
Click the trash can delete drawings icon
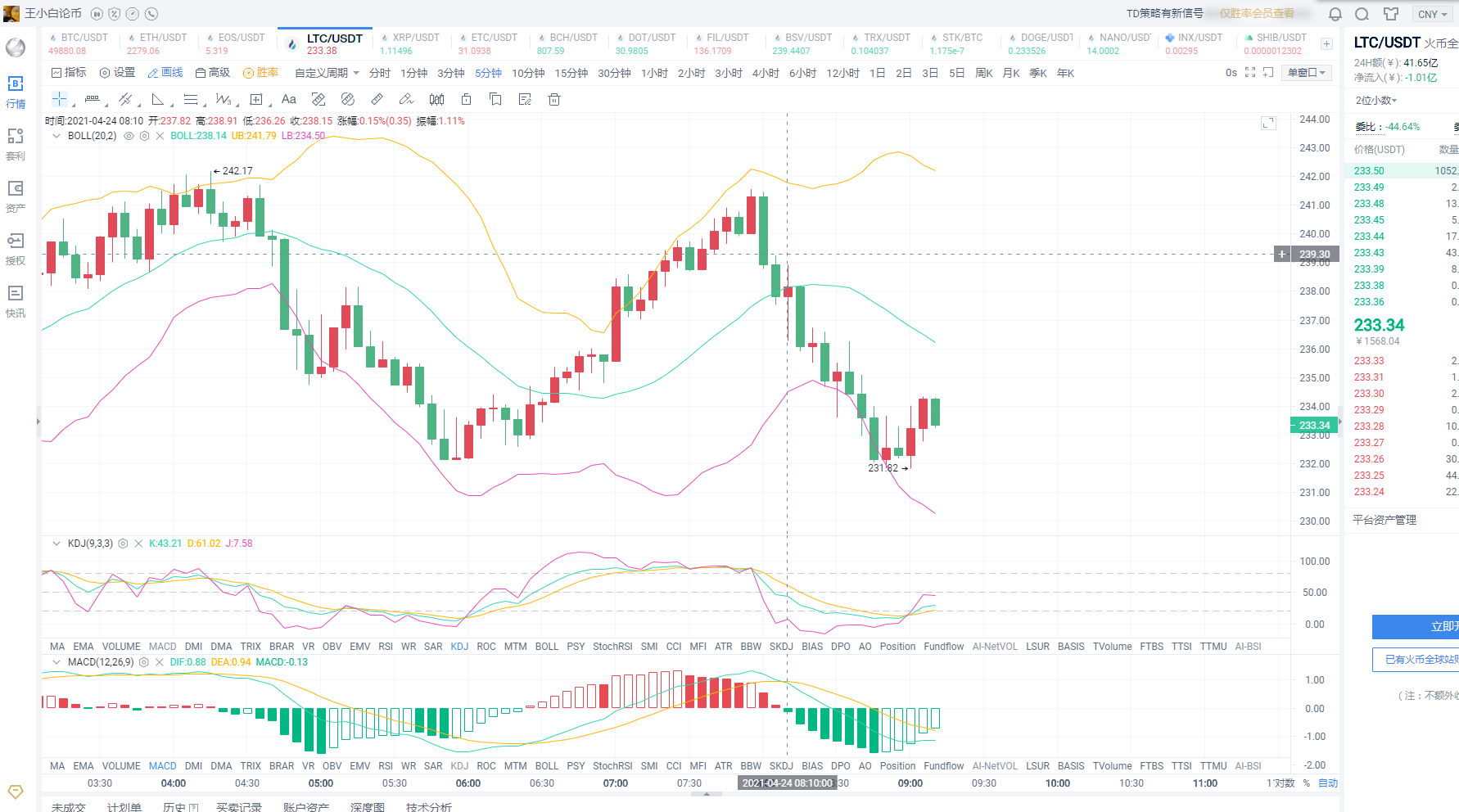tap(554, 99)
